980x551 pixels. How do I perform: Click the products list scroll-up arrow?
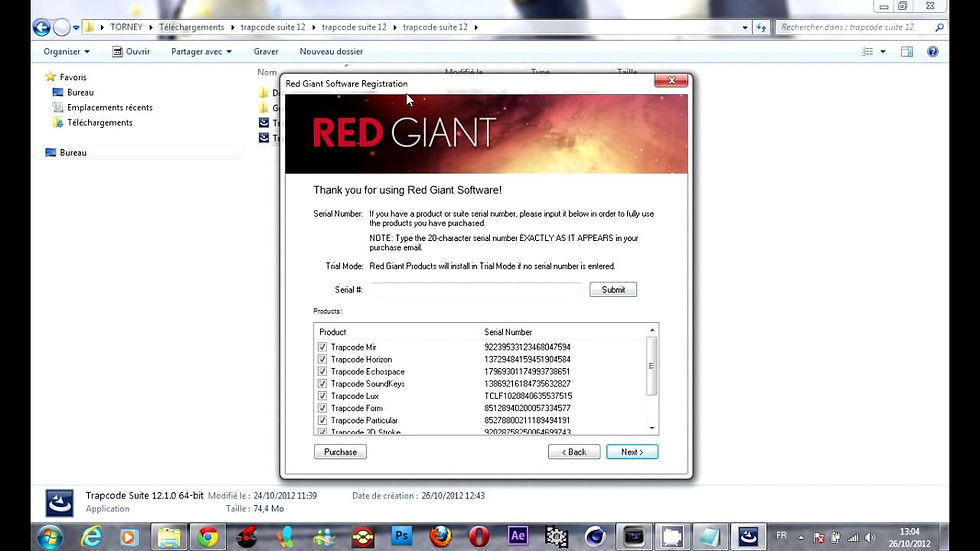(652, 330)
